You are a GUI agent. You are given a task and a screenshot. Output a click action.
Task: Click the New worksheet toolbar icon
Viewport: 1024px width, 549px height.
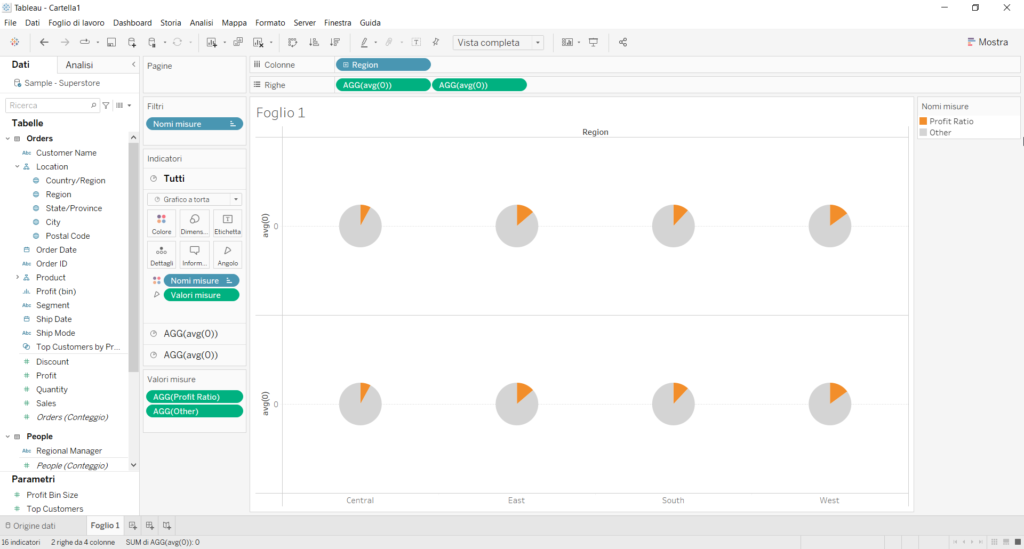212,42
